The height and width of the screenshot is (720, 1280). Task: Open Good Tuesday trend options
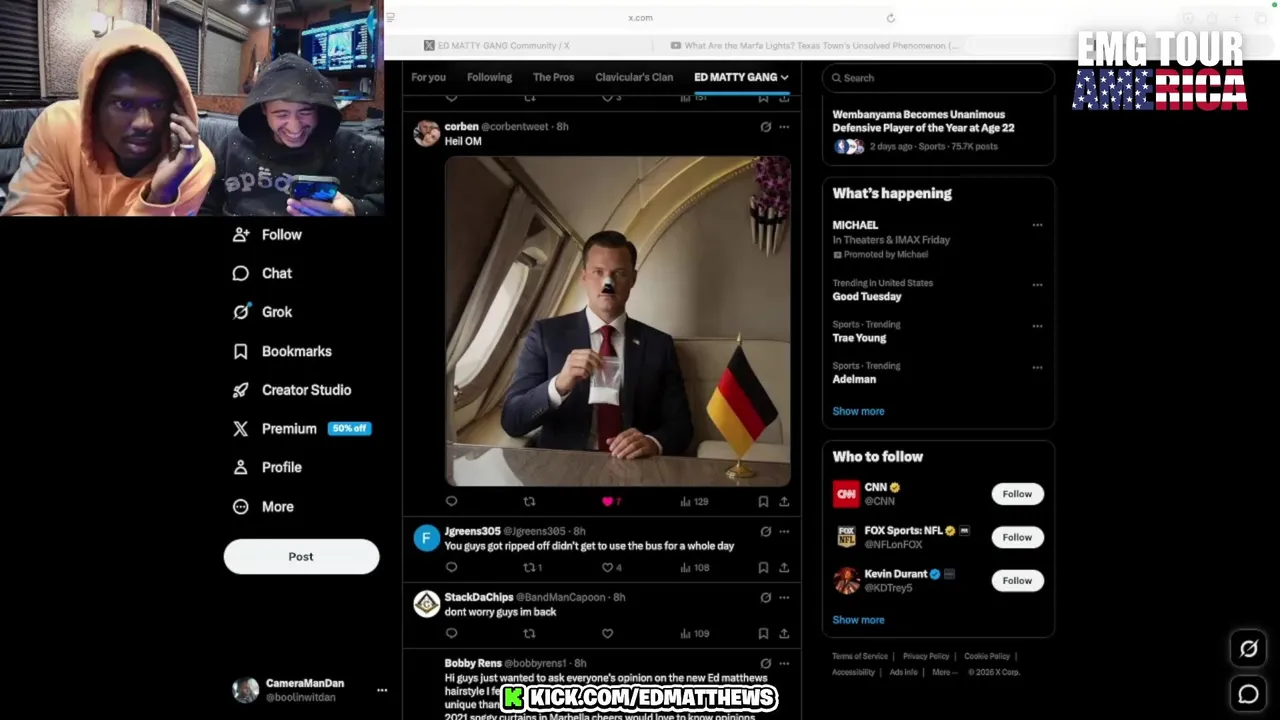pos(1037,284)
